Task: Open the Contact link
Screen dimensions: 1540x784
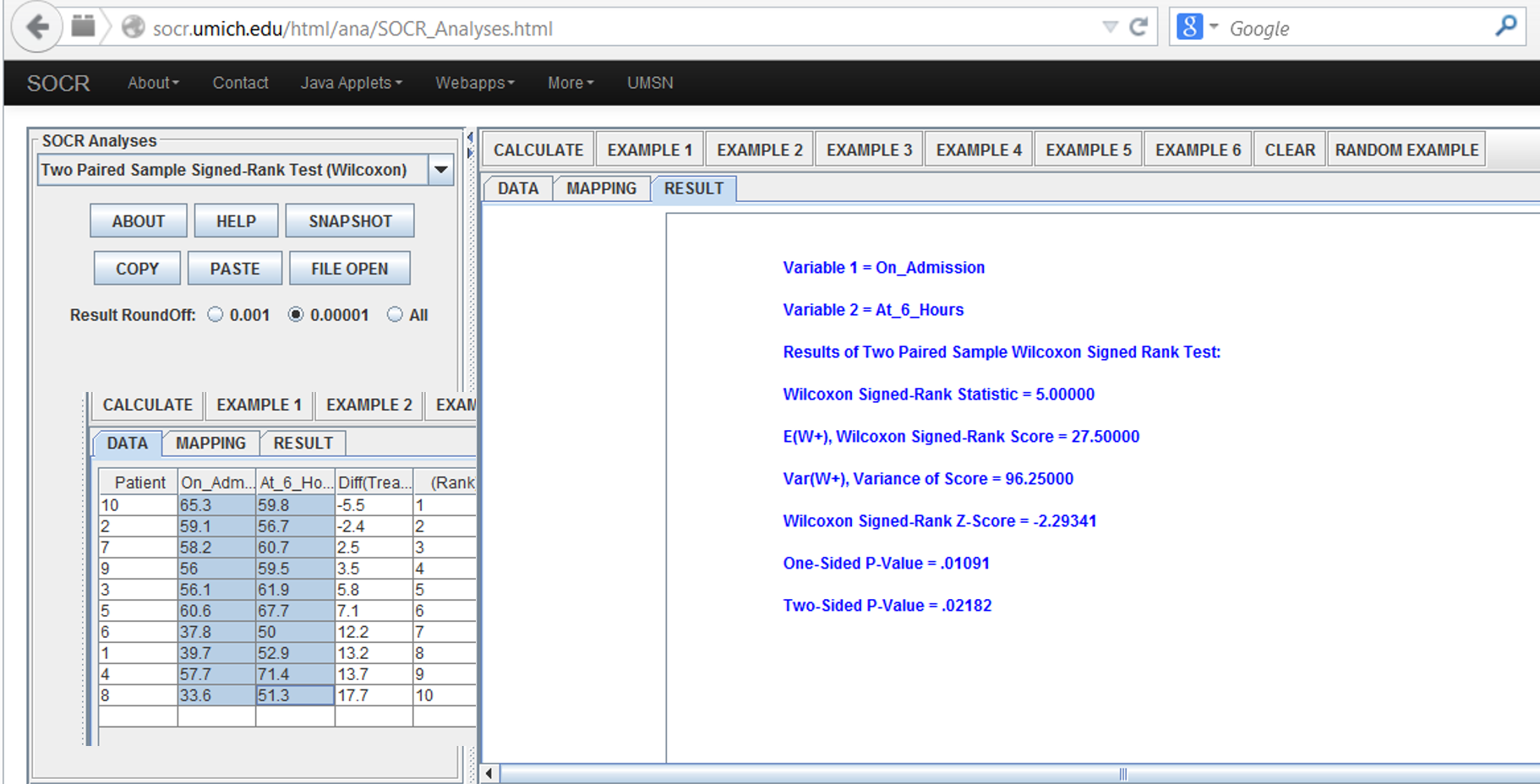Action: coord(240,83)
